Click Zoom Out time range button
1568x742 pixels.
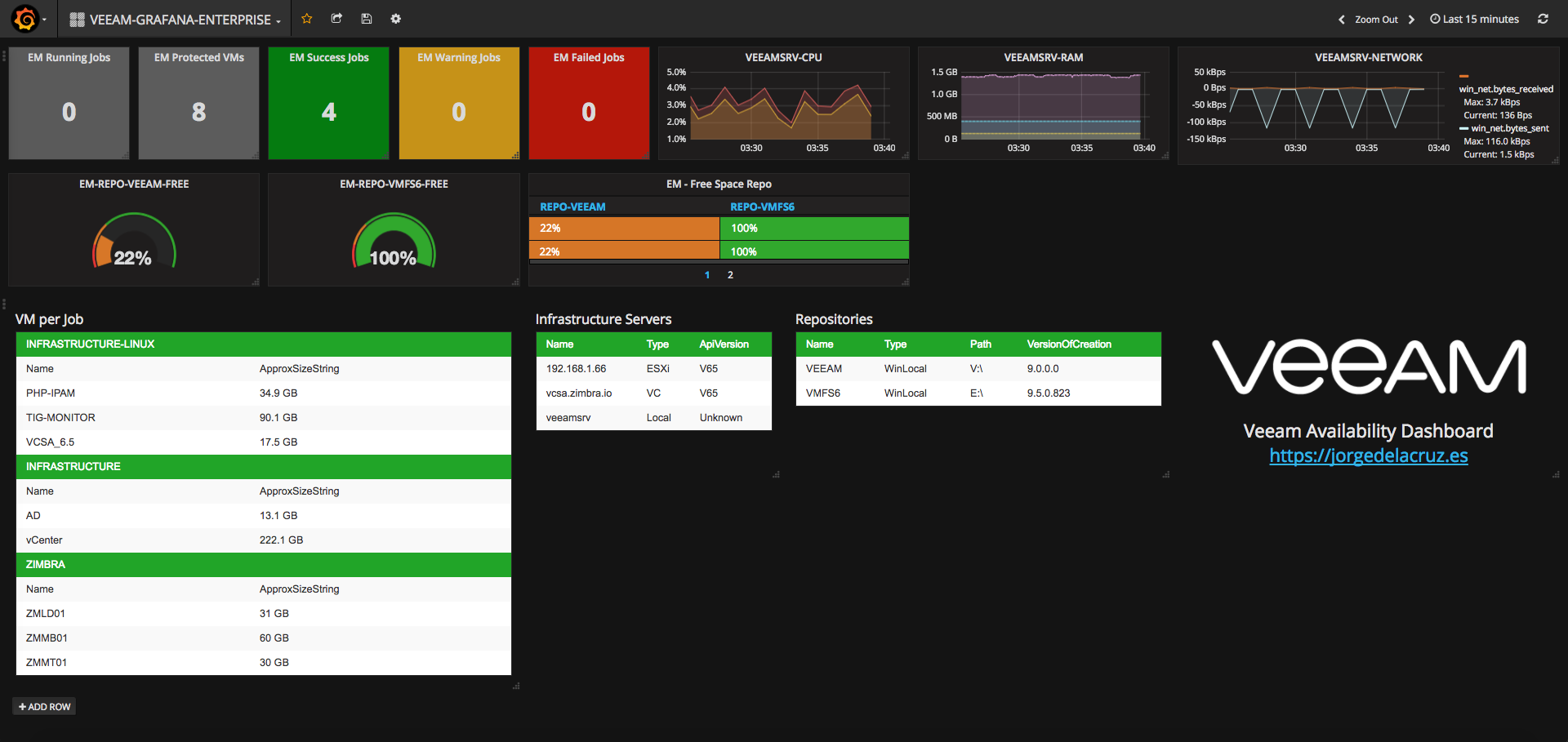[1376, 20]
